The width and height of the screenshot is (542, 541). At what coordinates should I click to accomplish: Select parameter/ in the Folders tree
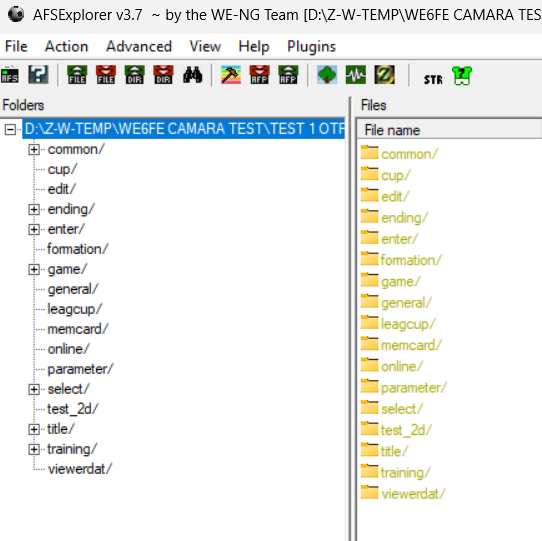pos(80,369)
